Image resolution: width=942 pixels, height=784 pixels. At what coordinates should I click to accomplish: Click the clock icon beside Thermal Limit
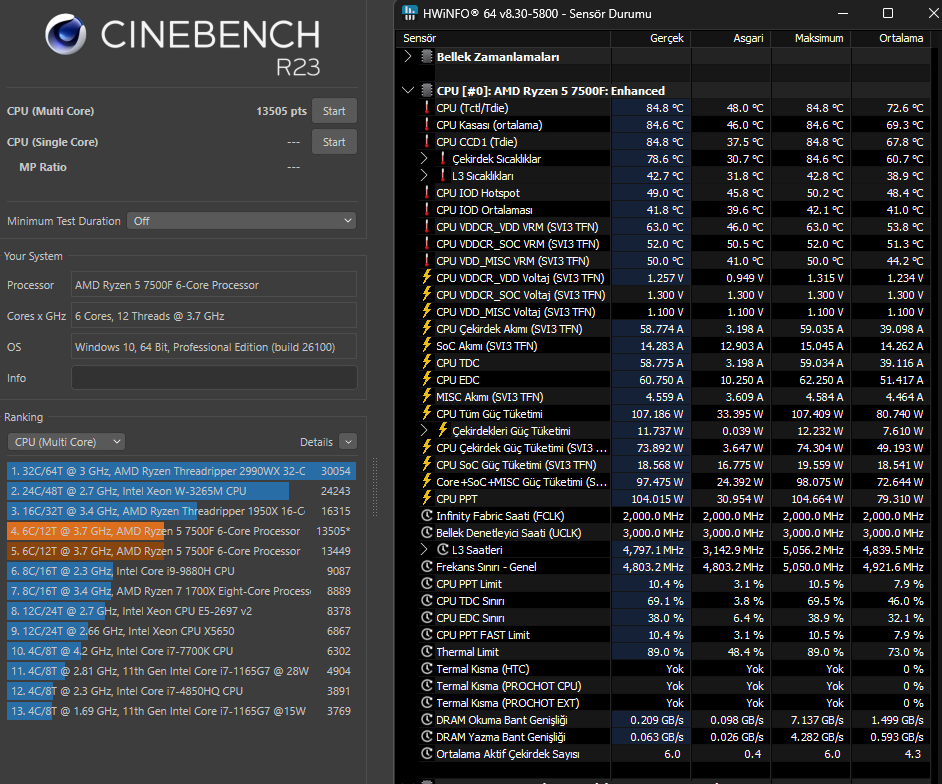(x=427, y=651)
